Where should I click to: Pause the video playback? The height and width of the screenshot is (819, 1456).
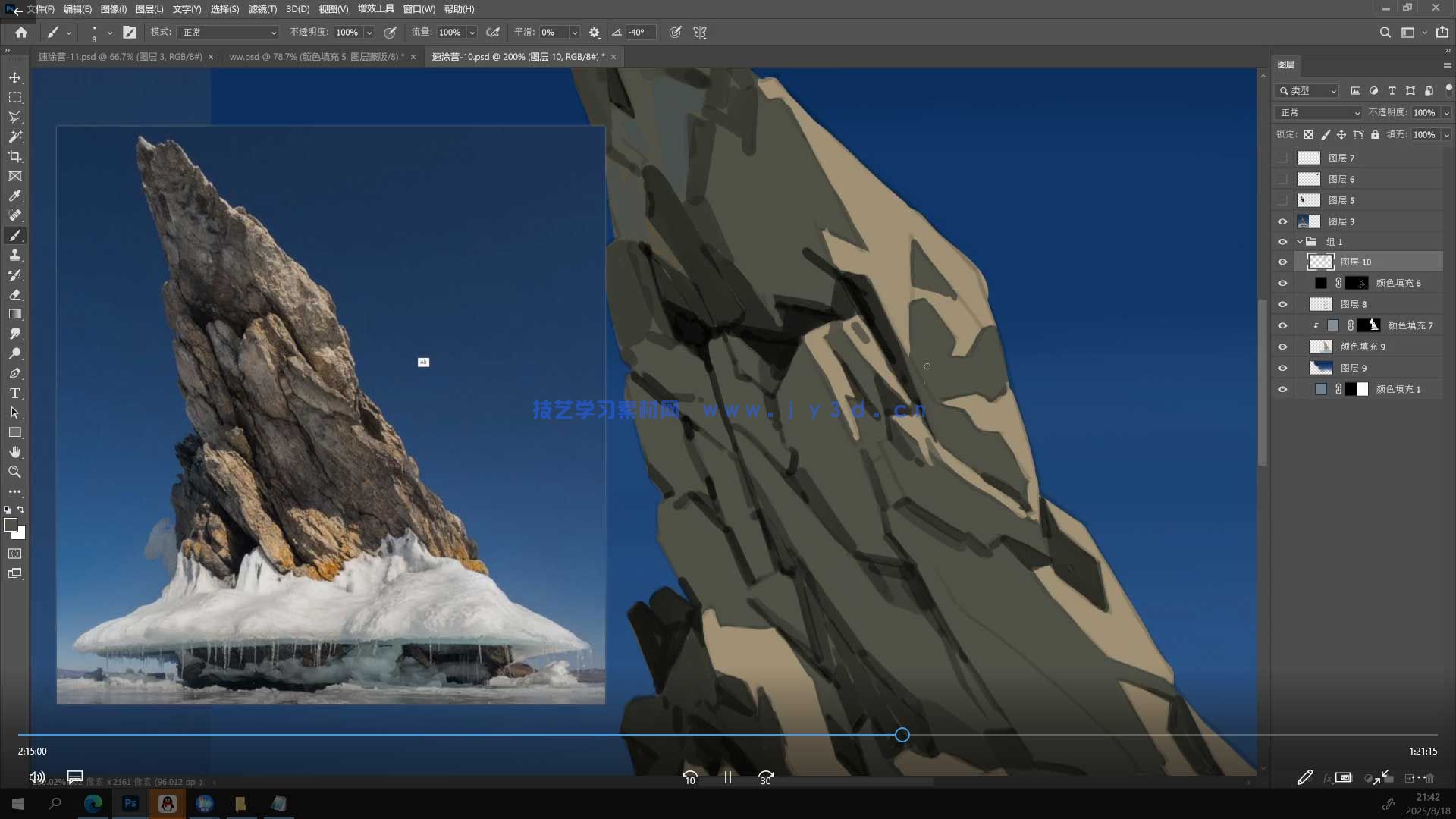pos(728,777)
